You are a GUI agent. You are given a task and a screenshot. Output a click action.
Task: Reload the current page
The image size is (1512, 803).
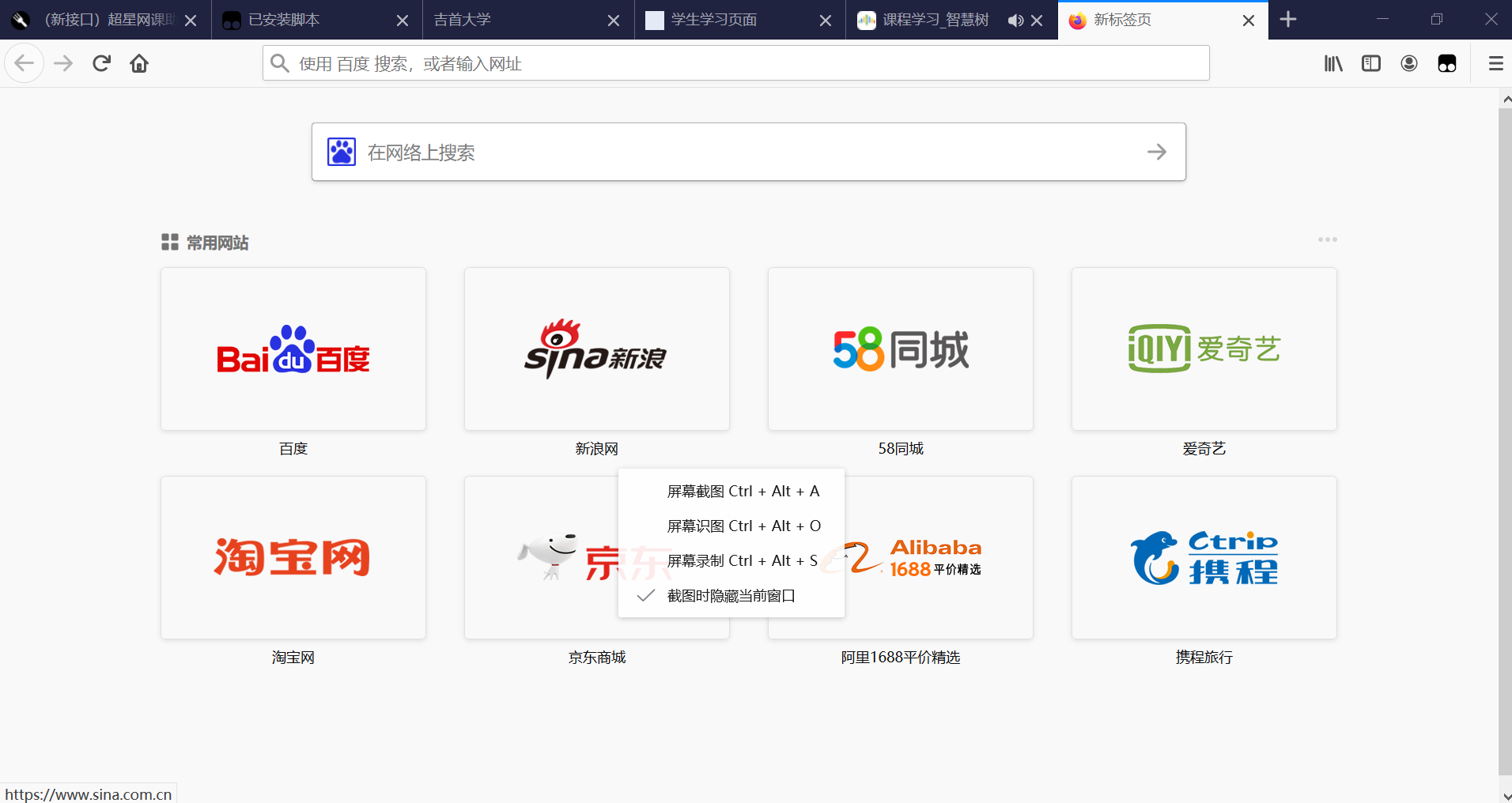pos(101,63)
